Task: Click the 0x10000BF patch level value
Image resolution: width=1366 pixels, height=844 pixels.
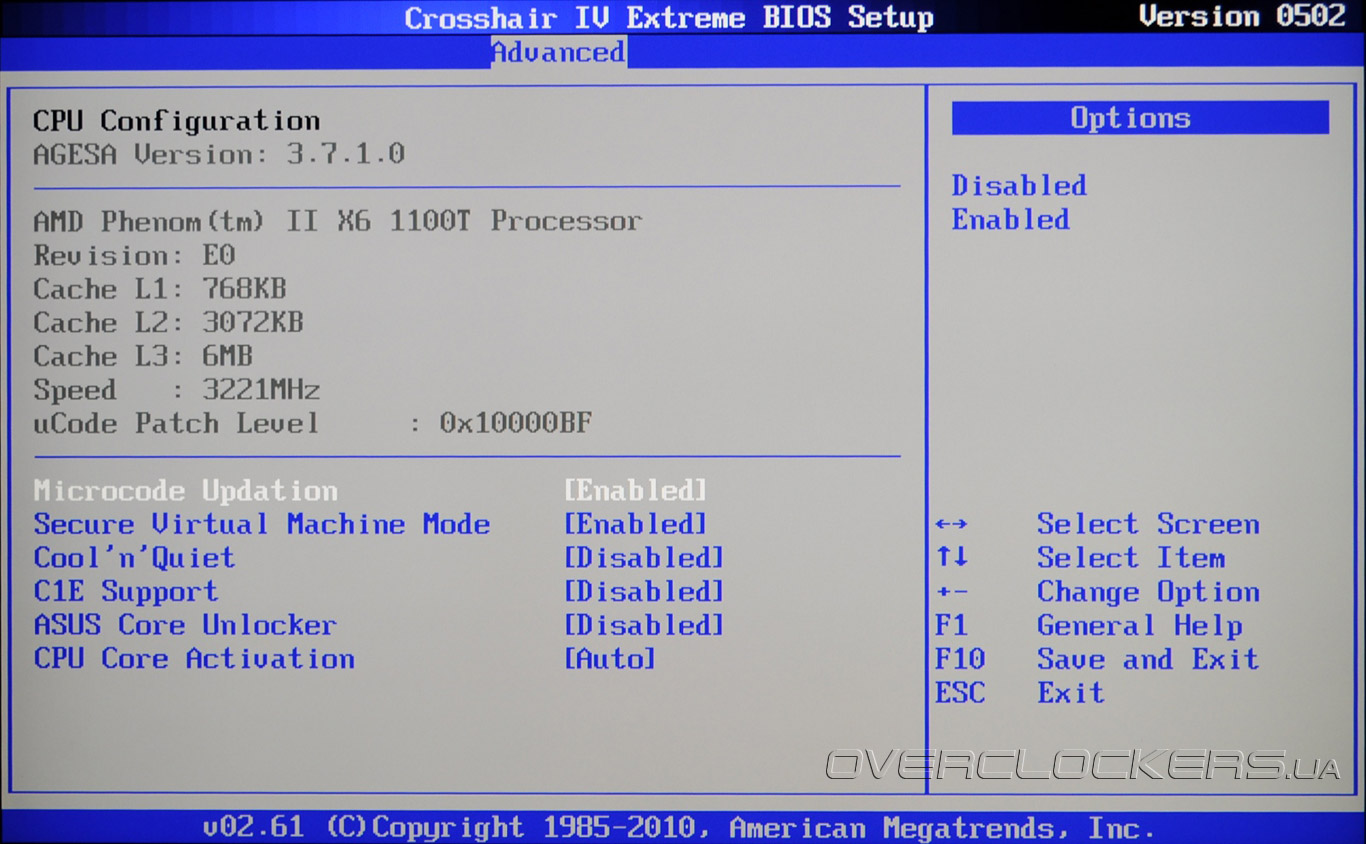Action: [x=516, y=423]
